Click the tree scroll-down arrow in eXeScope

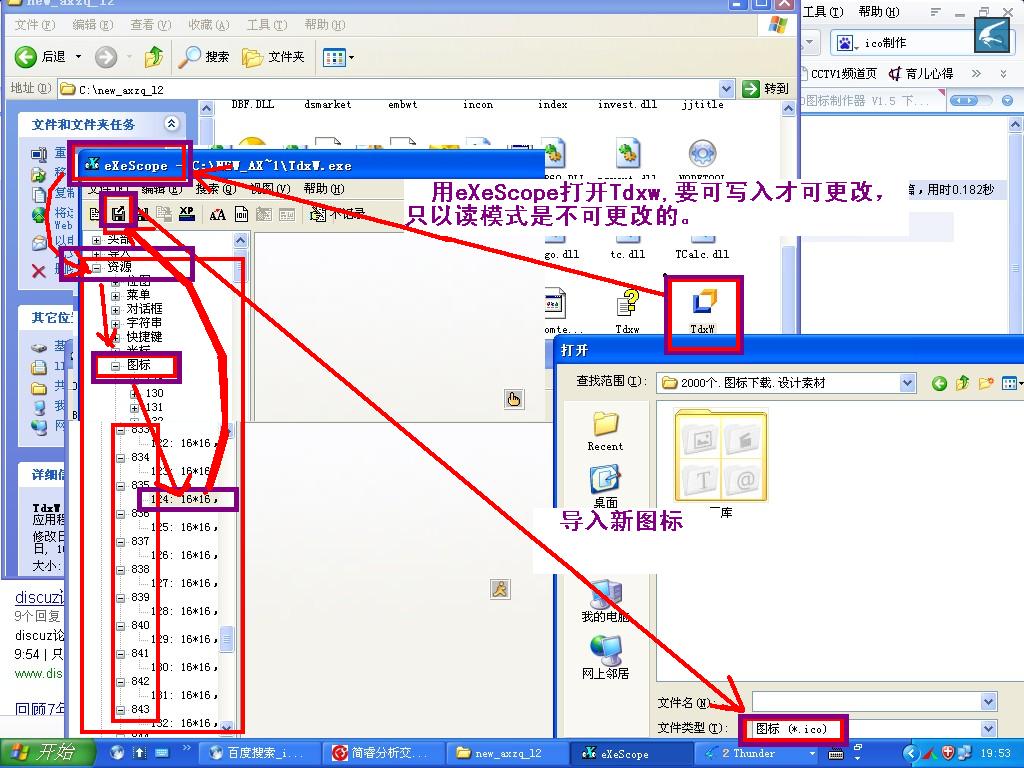click(227, 726)
